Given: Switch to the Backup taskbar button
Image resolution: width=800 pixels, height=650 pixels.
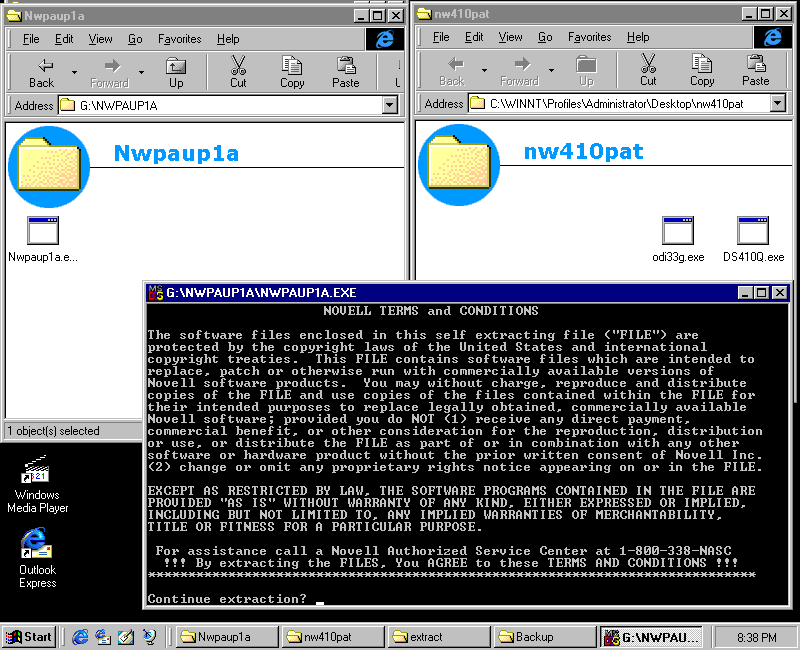Looking at the screenshot, I should (545, 637).
